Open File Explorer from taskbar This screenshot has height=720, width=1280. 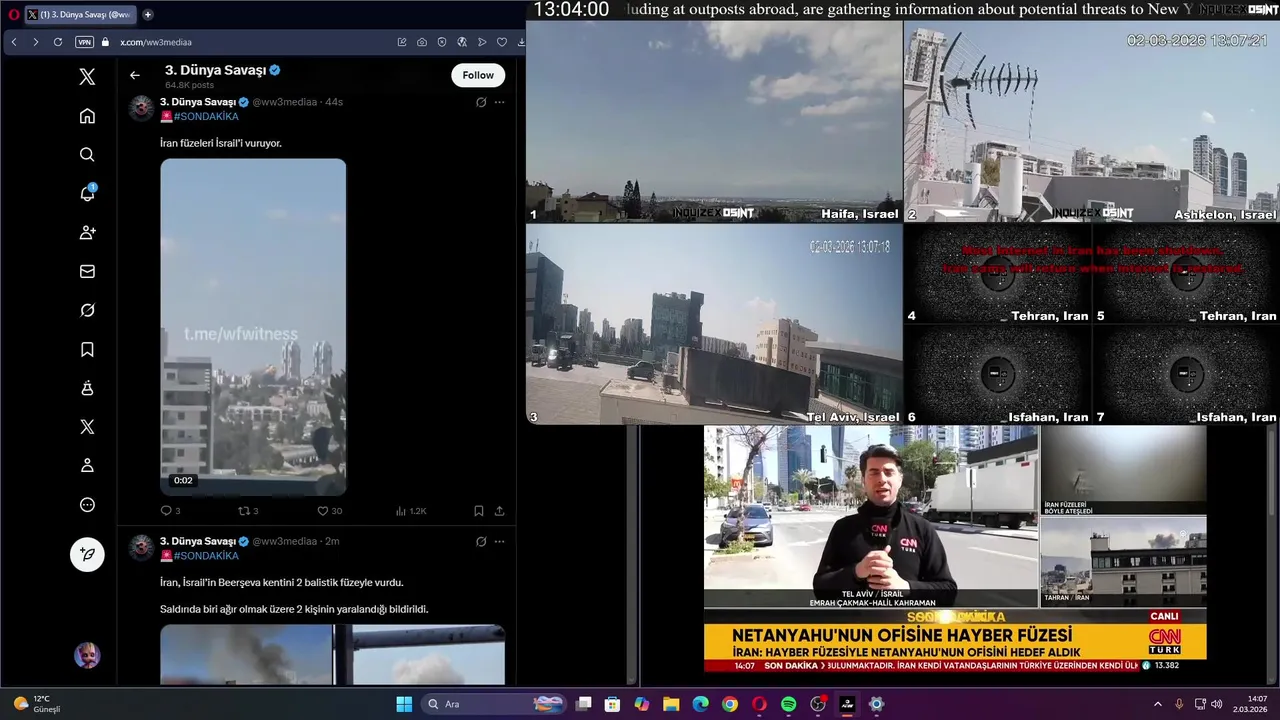[x=671, y=704]
